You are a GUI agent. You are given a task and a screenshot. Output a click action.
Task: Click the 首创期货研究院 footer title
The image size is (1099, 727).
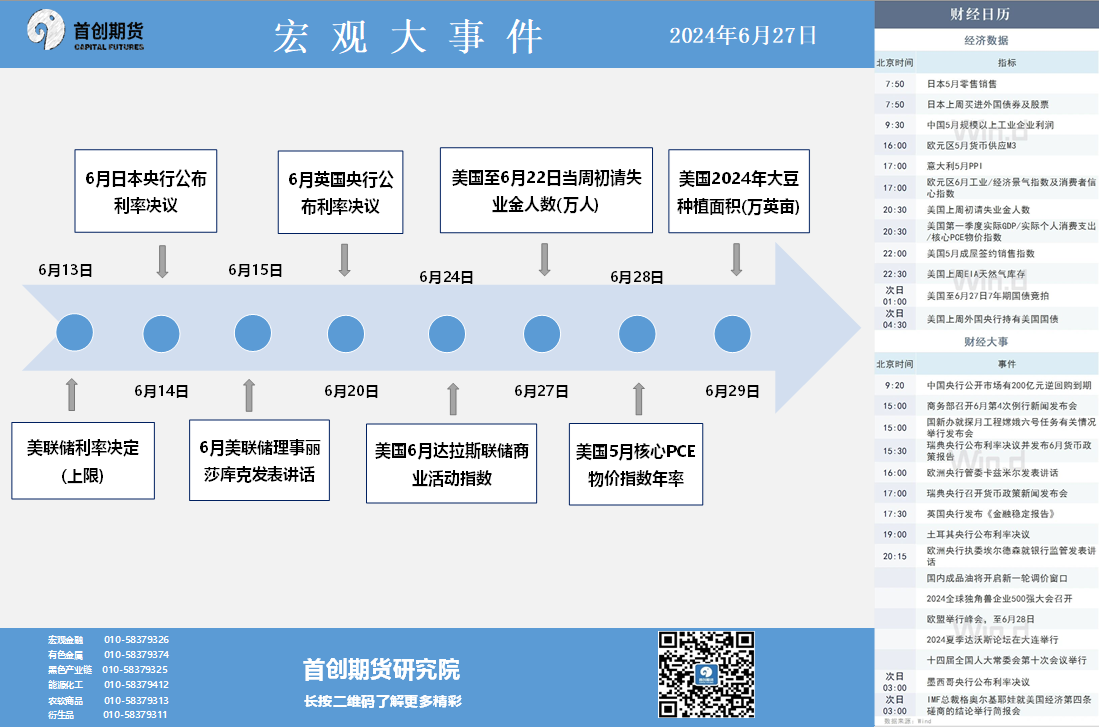click(x=381, y=670)
